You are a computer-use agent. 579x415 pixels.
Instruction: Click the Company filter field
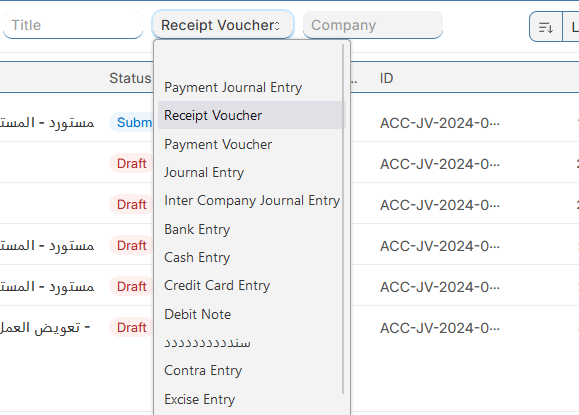[x=373, y=25]
